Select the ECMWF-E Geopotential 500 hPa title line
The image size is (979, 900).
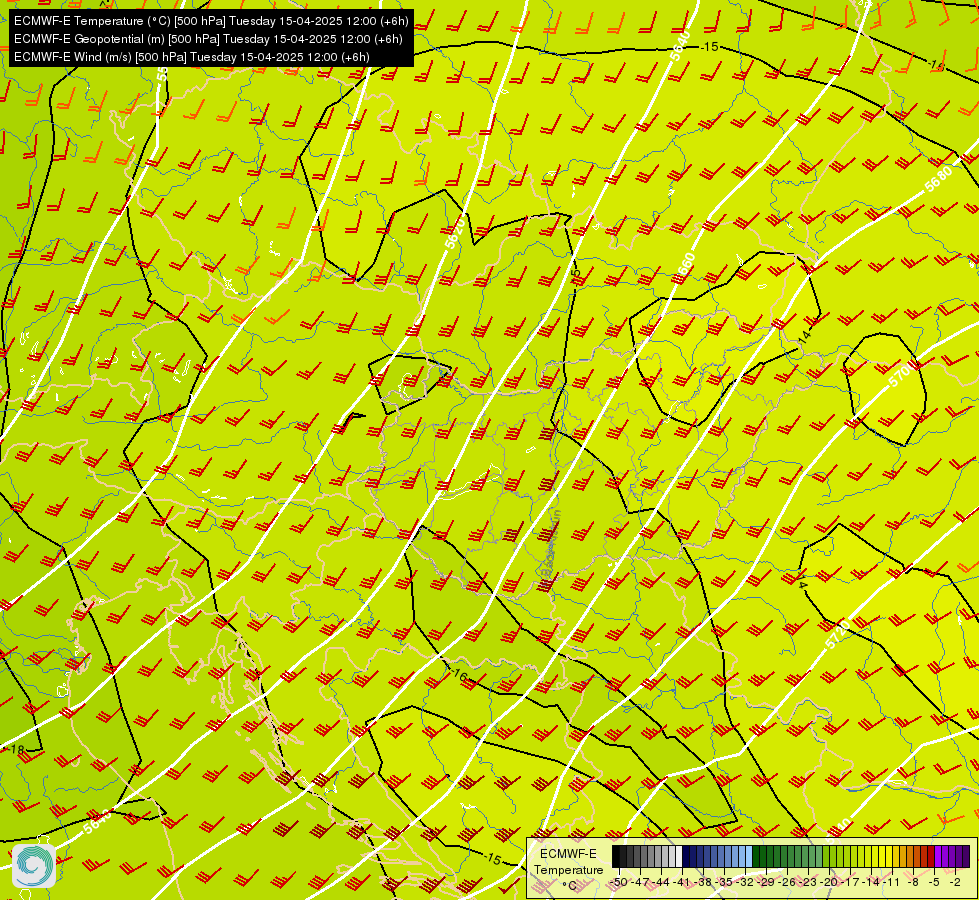click(208, 39)
